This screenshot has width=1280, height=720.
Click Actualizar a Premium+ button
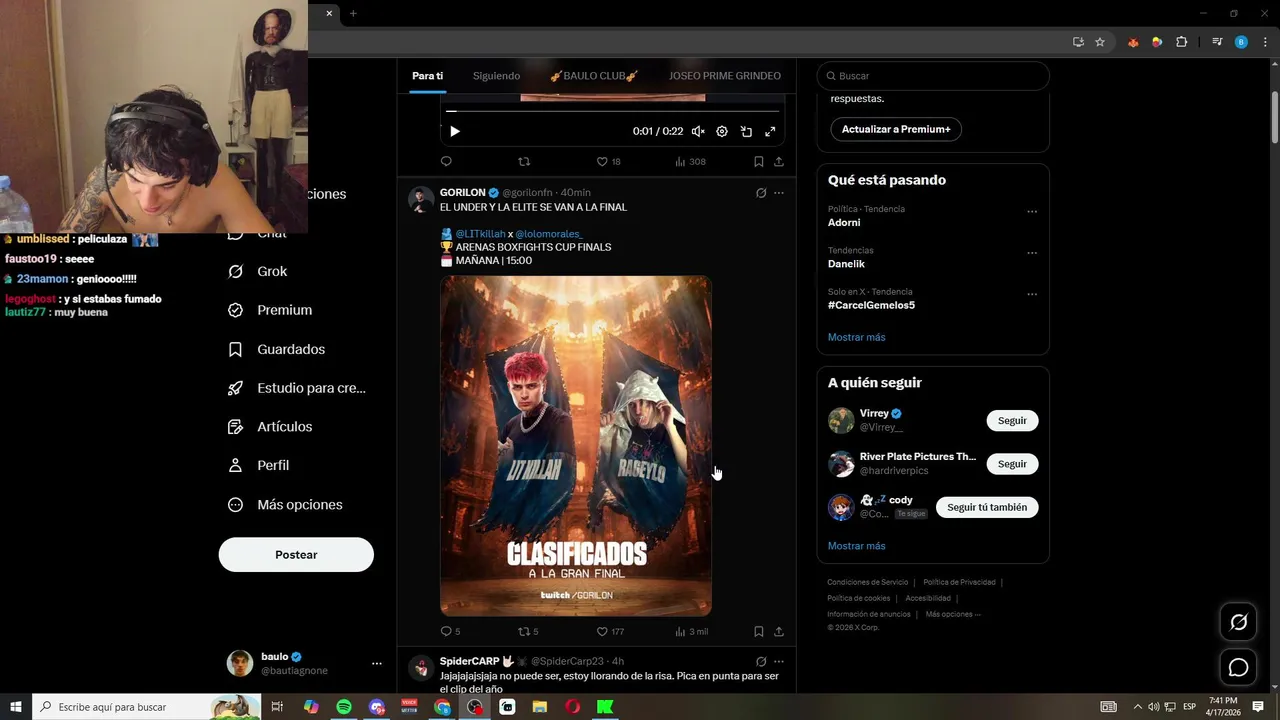[896, 129]
